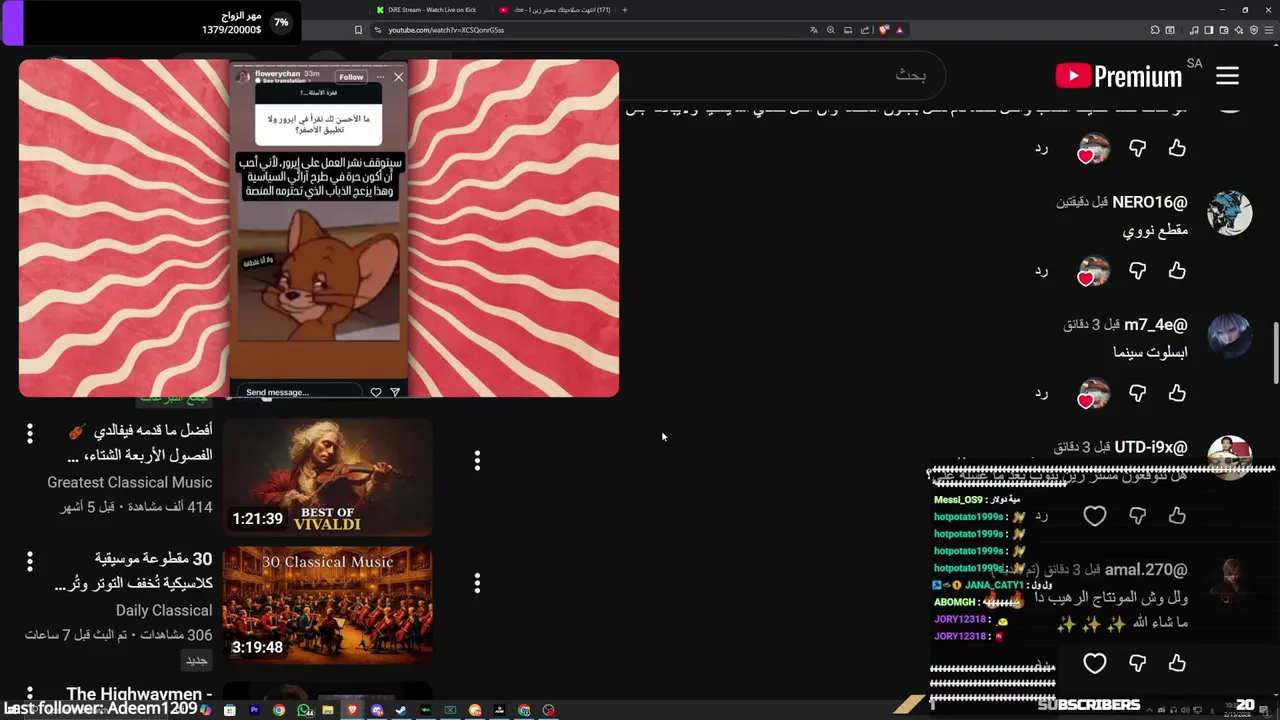
Task: Open Microsoft Store from taskbar
Action: pos(230,710)
